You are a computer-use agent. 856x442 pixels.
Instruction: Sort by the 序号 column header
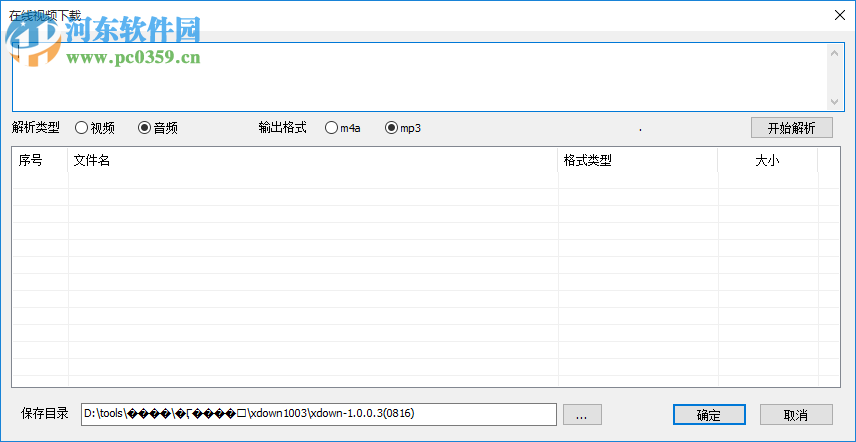click(x=40, y=160)
